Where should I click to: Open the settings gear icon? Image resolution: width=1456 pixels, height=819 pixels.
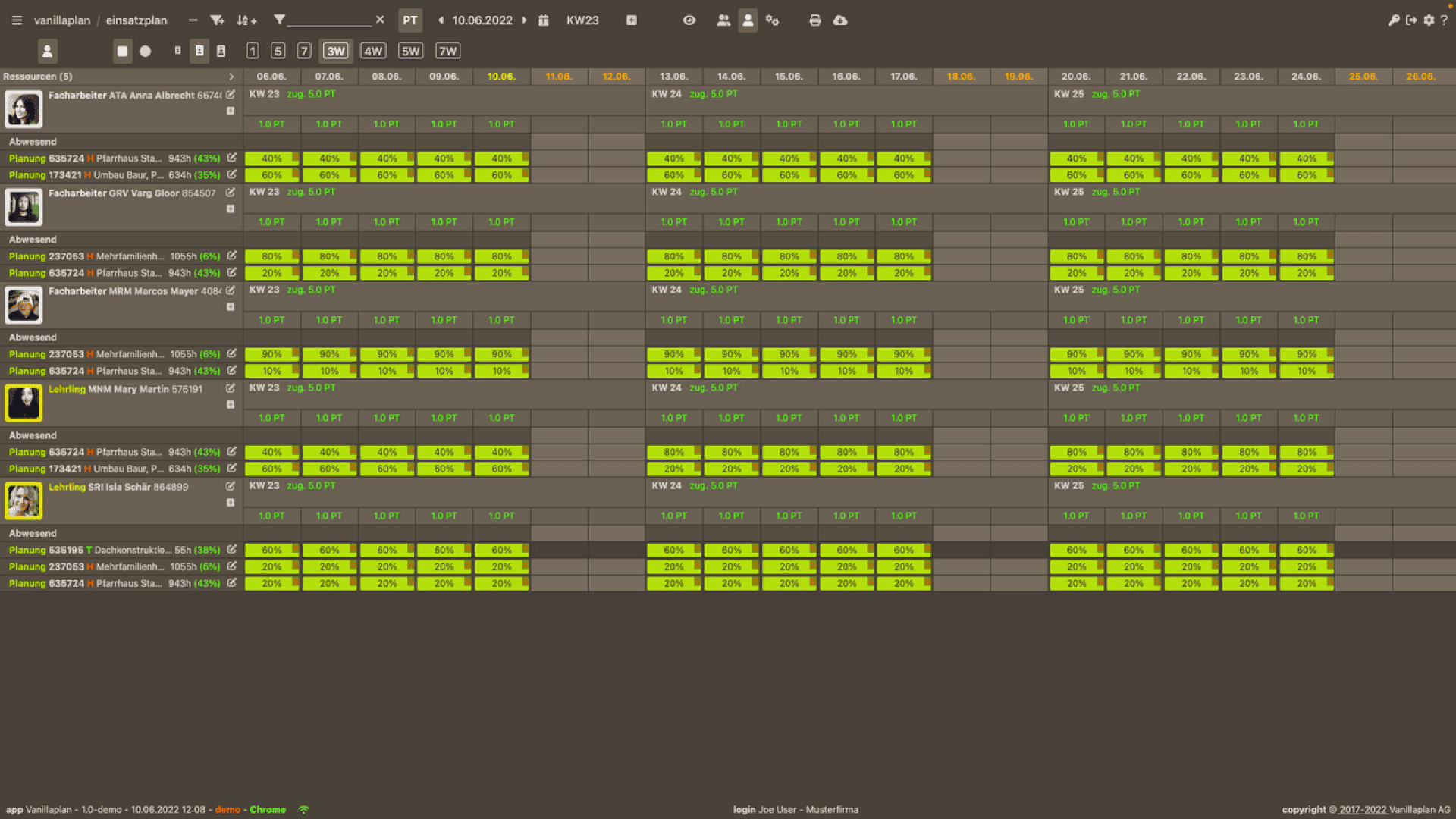(1429, 20)
